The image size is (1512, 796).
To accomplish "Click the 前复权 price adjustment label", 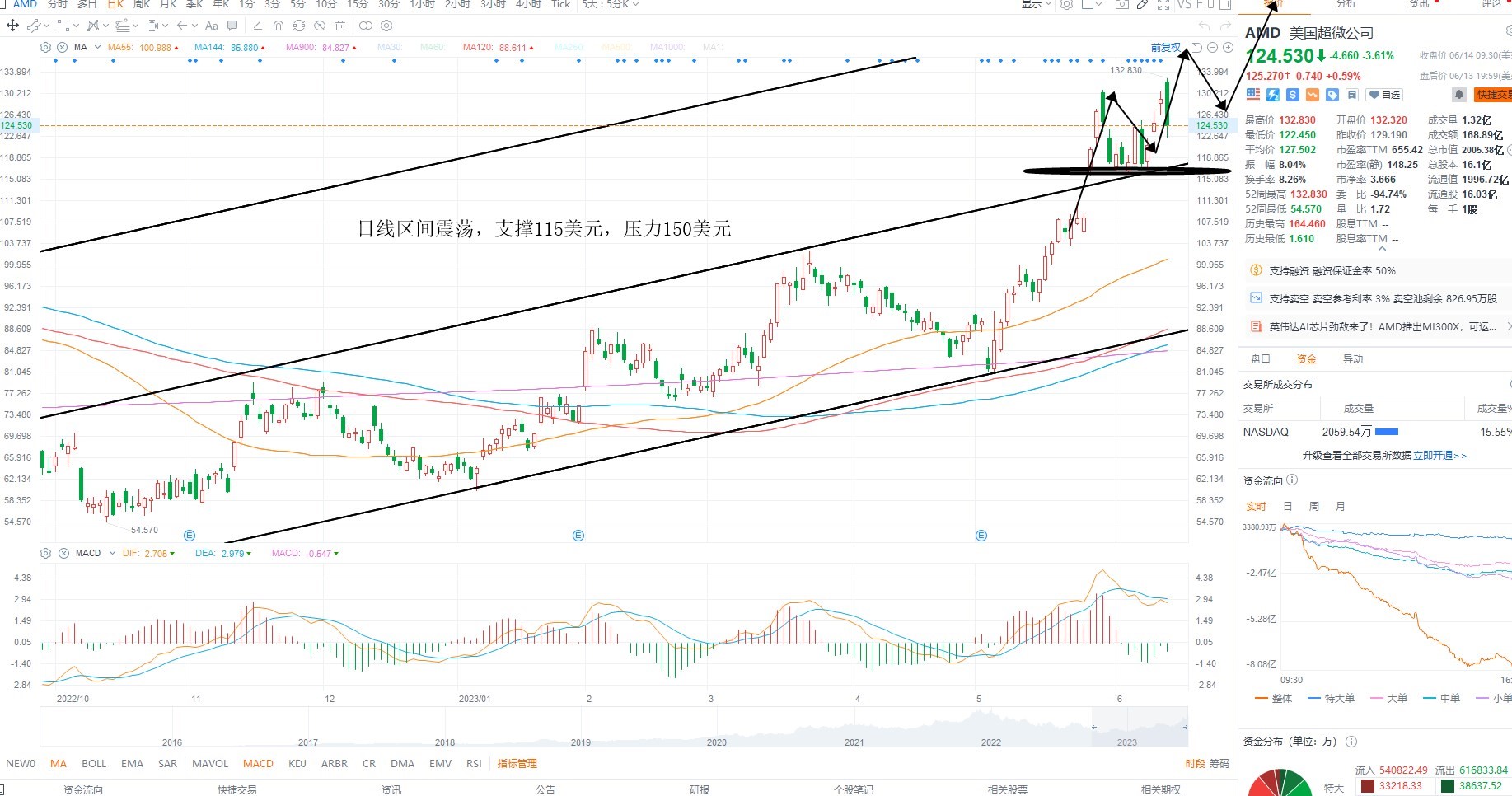I will (x=1165, y=47).
